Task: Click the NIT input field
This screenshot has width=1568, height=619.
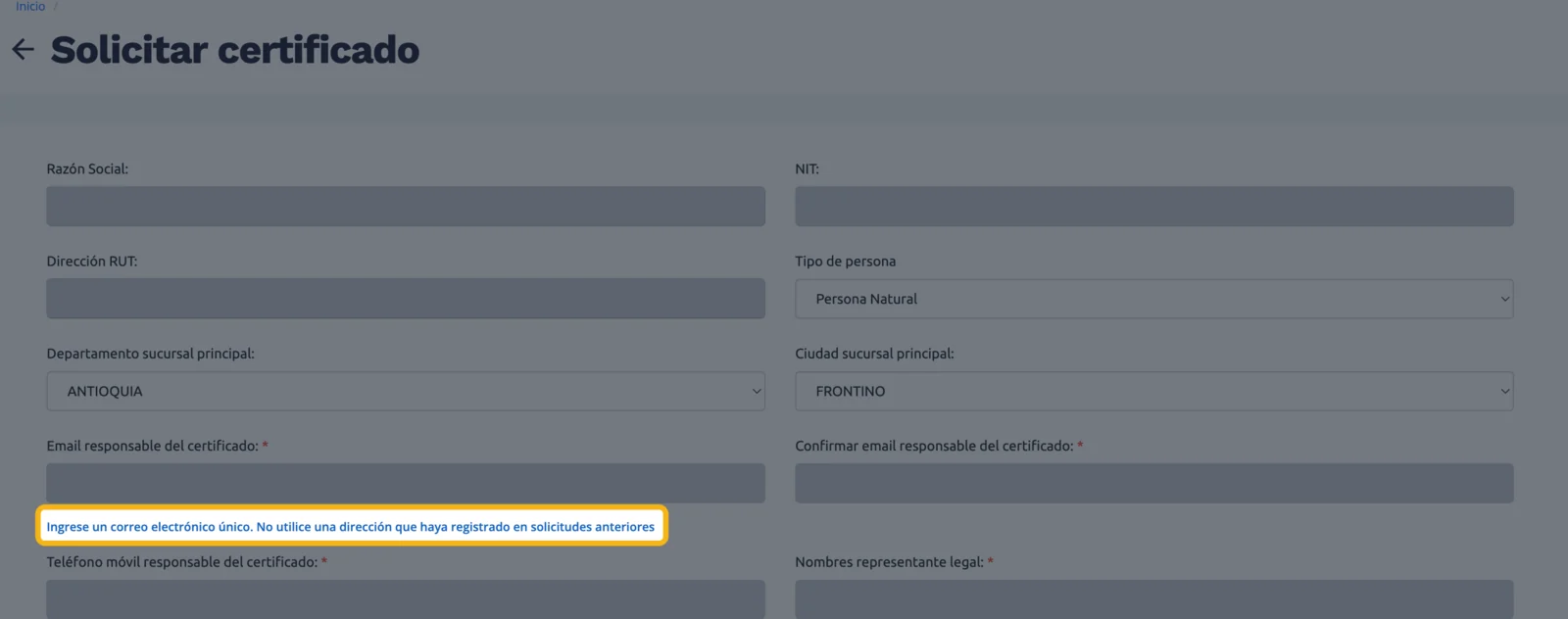Action: (1154, 207)
